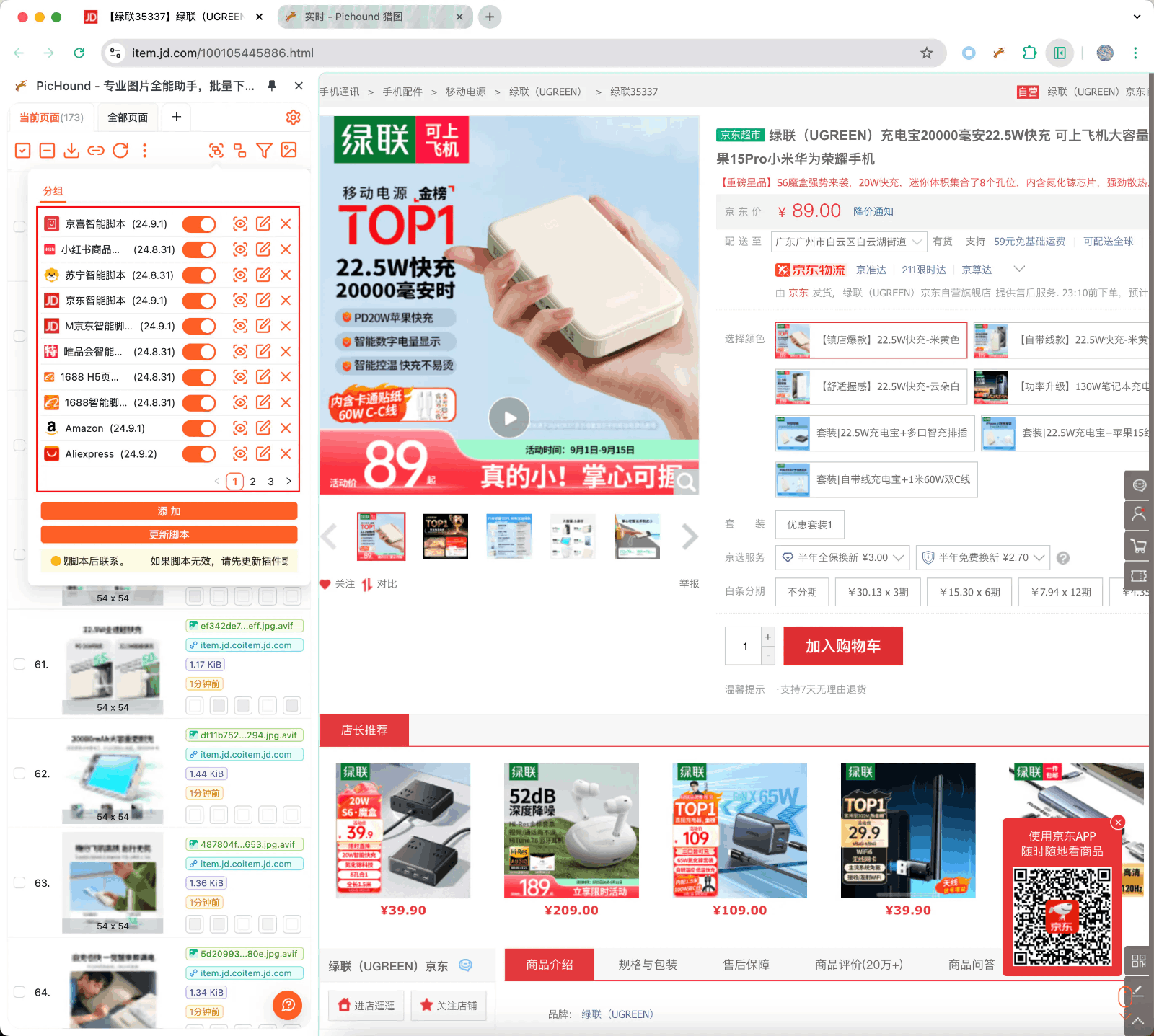Go to next script list page
This screenshot has height=1036, width=1154.
pyautogui.click(x=288, y=481)
